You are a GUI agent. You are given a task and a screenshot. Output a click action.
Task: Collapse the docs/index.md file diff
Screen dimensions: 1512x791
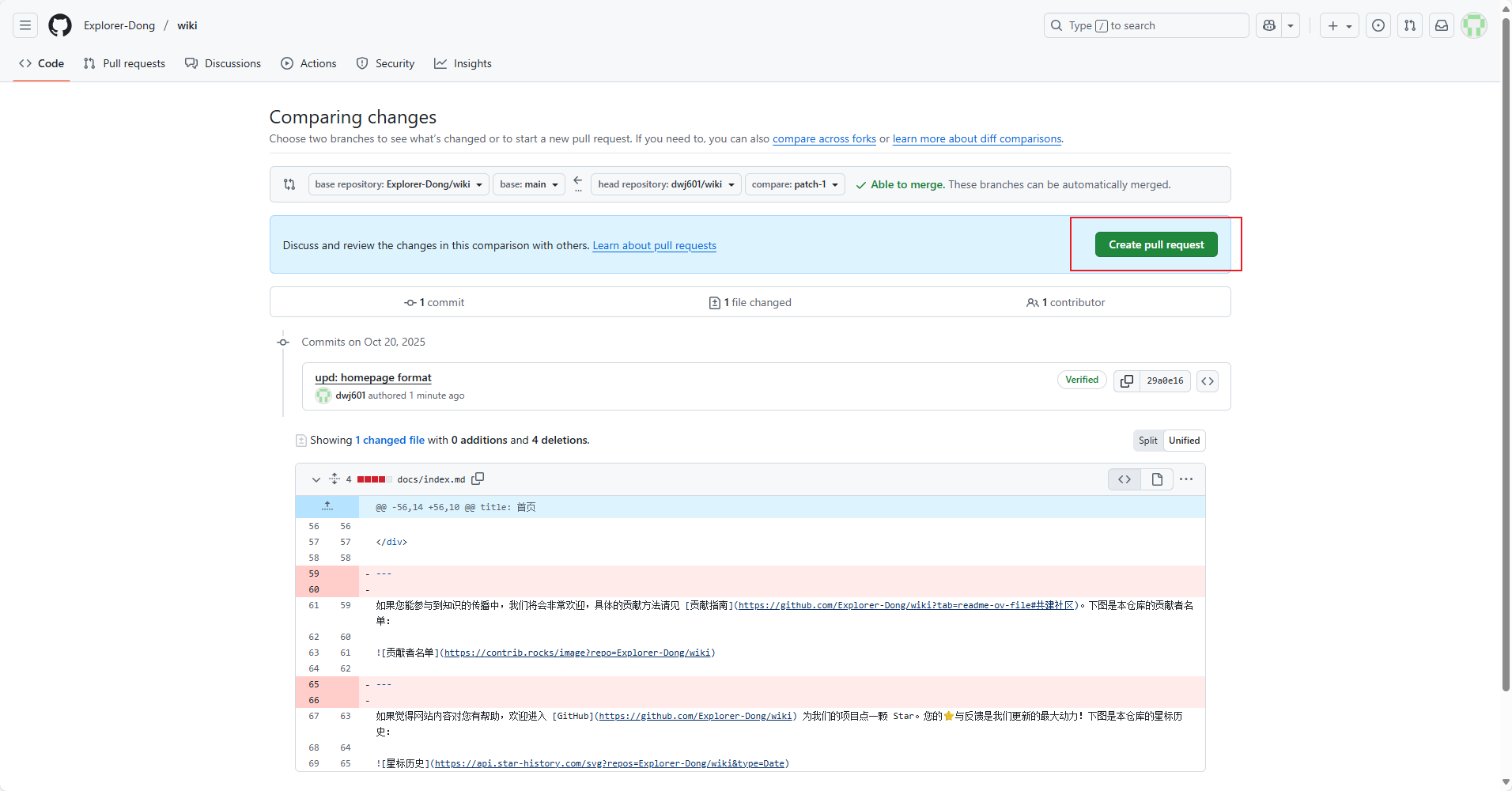point(316,479)
